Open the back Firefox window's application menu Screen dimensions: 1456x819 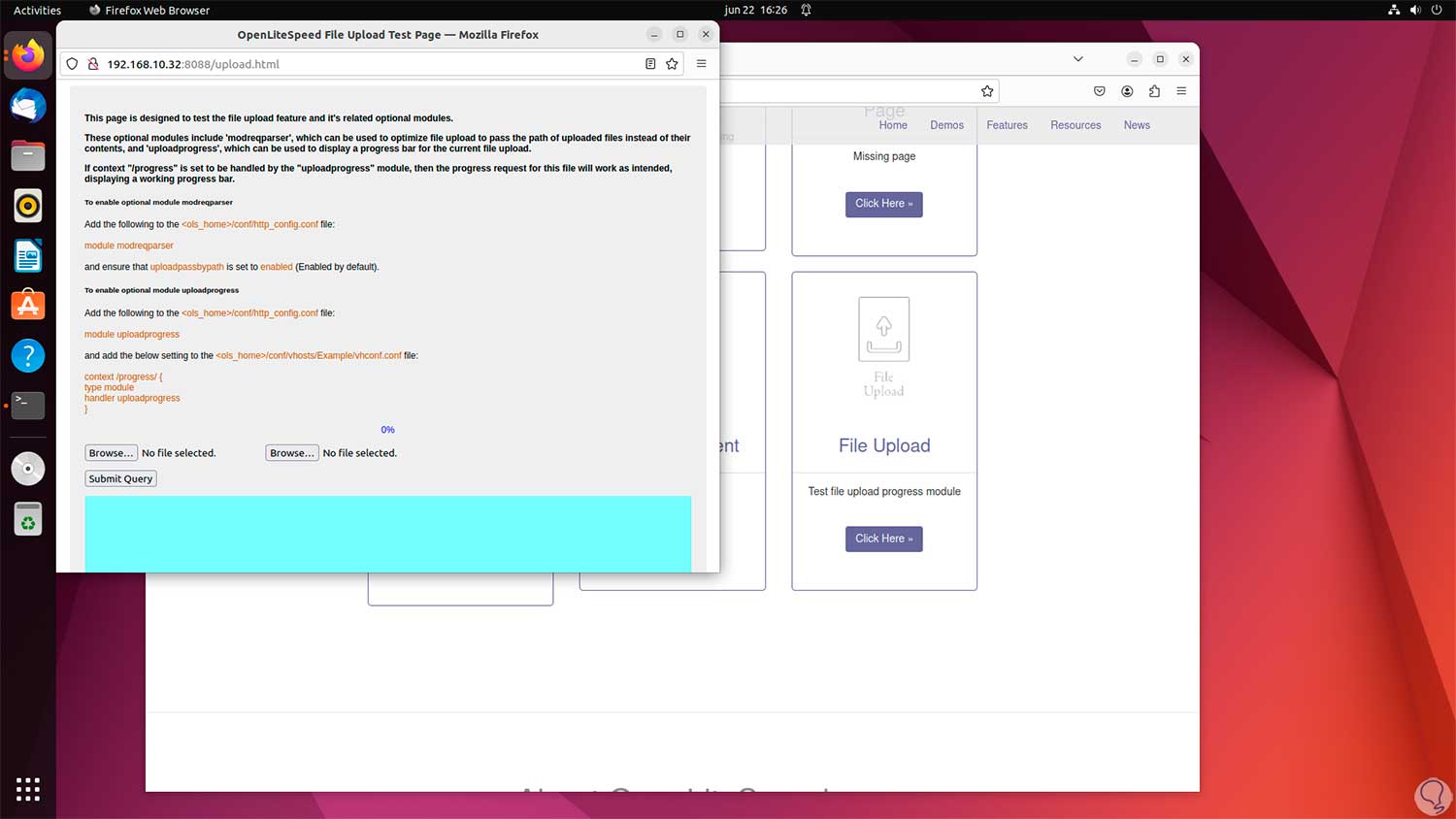(x=1181, y=91)
